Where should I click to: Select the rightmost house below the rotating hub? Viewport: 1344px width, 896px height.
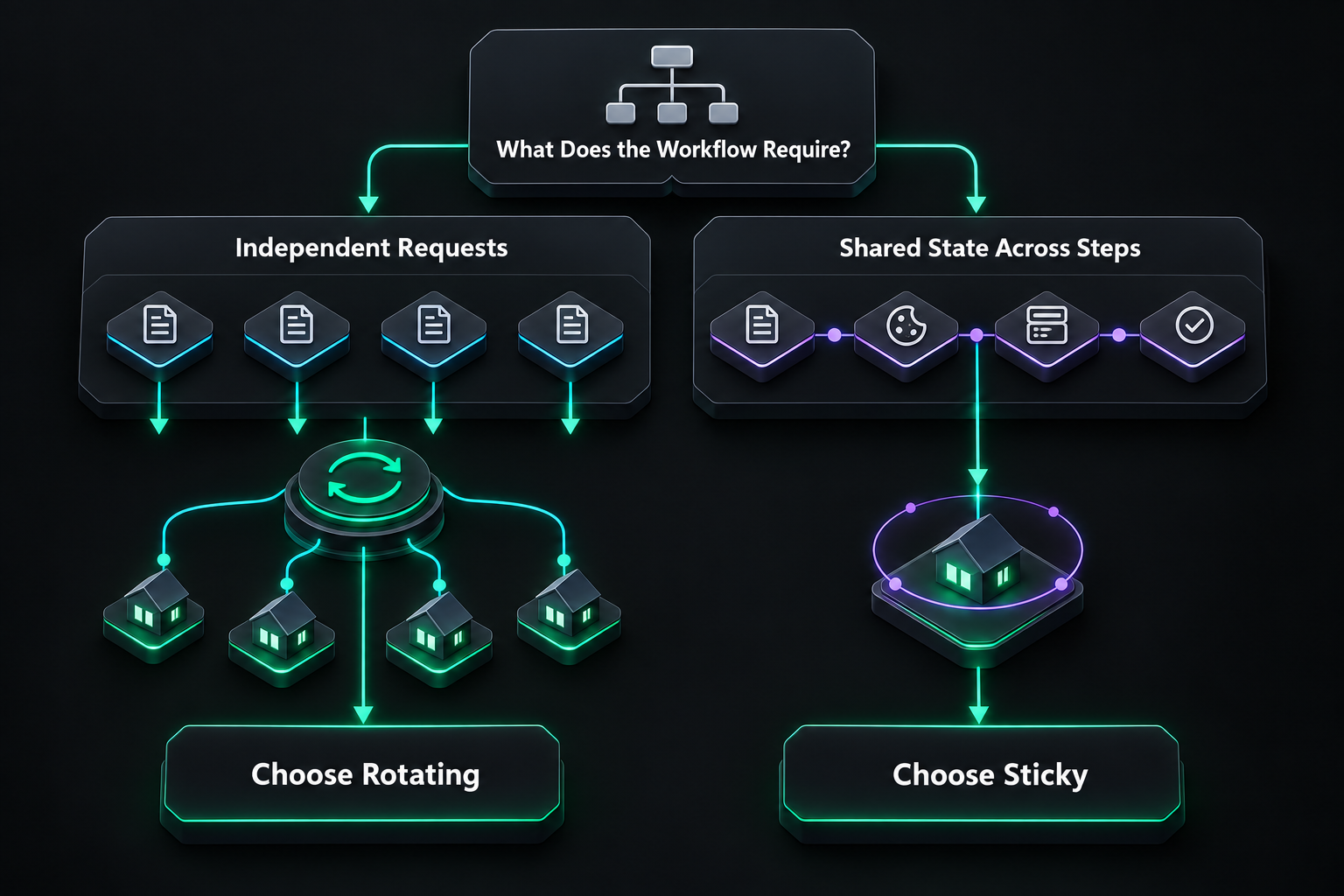[569, 602]
